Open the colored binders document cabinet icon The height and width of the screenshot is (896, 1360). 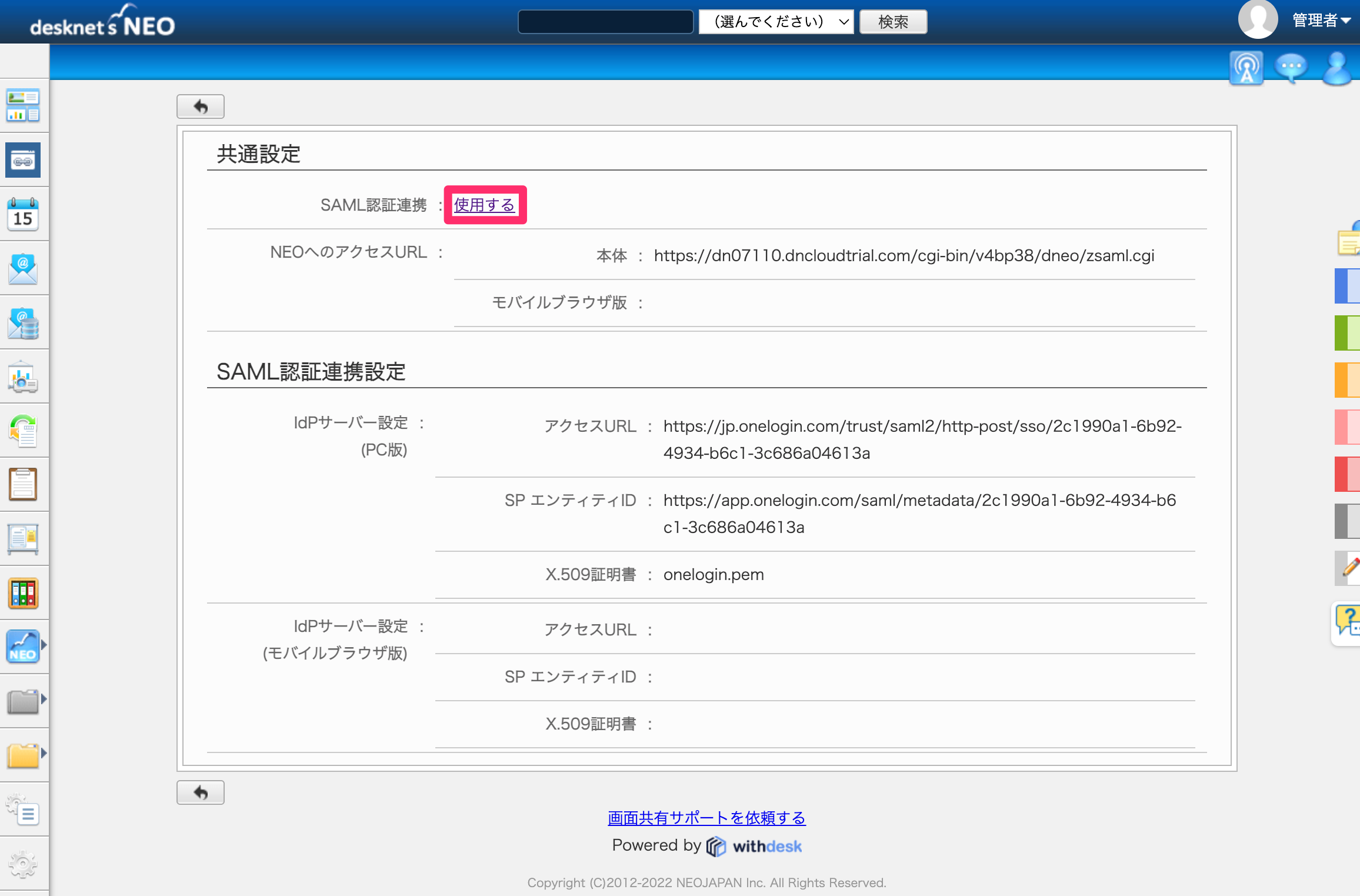coord(23,593)
